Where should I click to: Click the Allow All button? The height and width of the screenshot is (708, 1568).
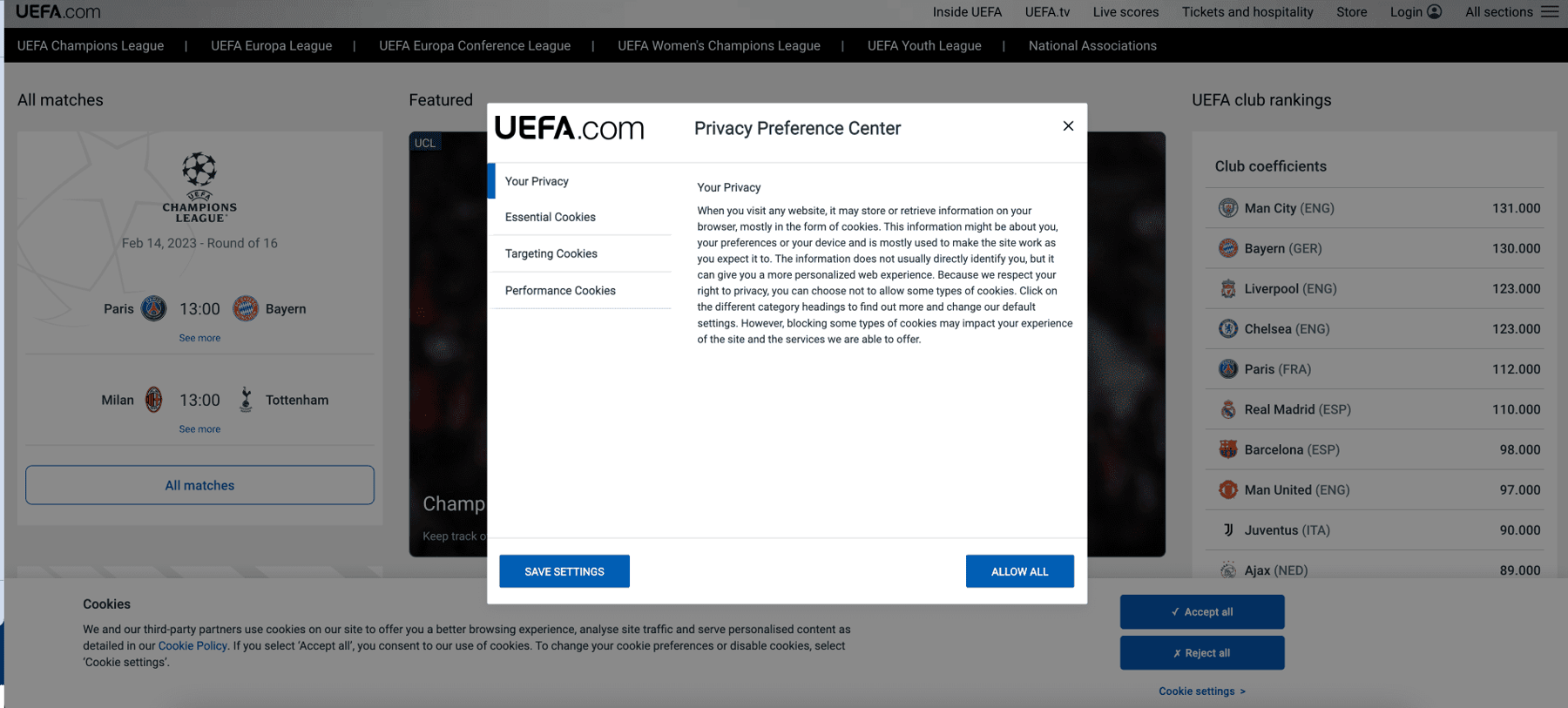(1019, 571)
